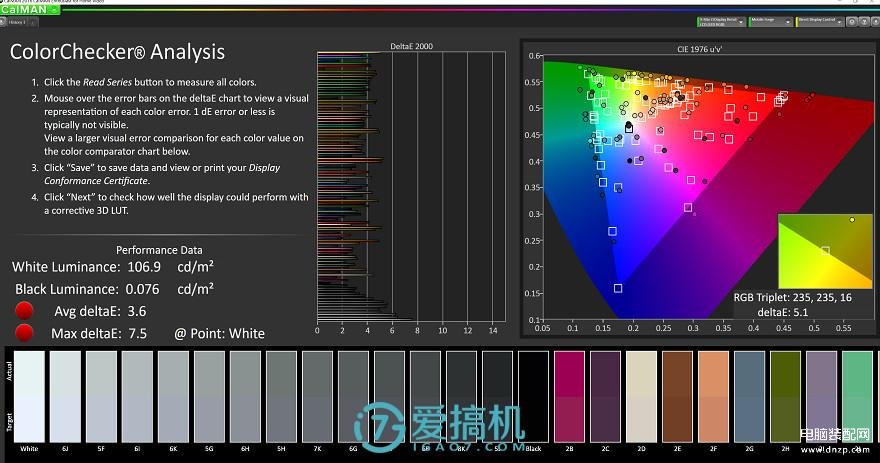
Task: Switch to the History 1 tab
Action: tap(17, 22)
